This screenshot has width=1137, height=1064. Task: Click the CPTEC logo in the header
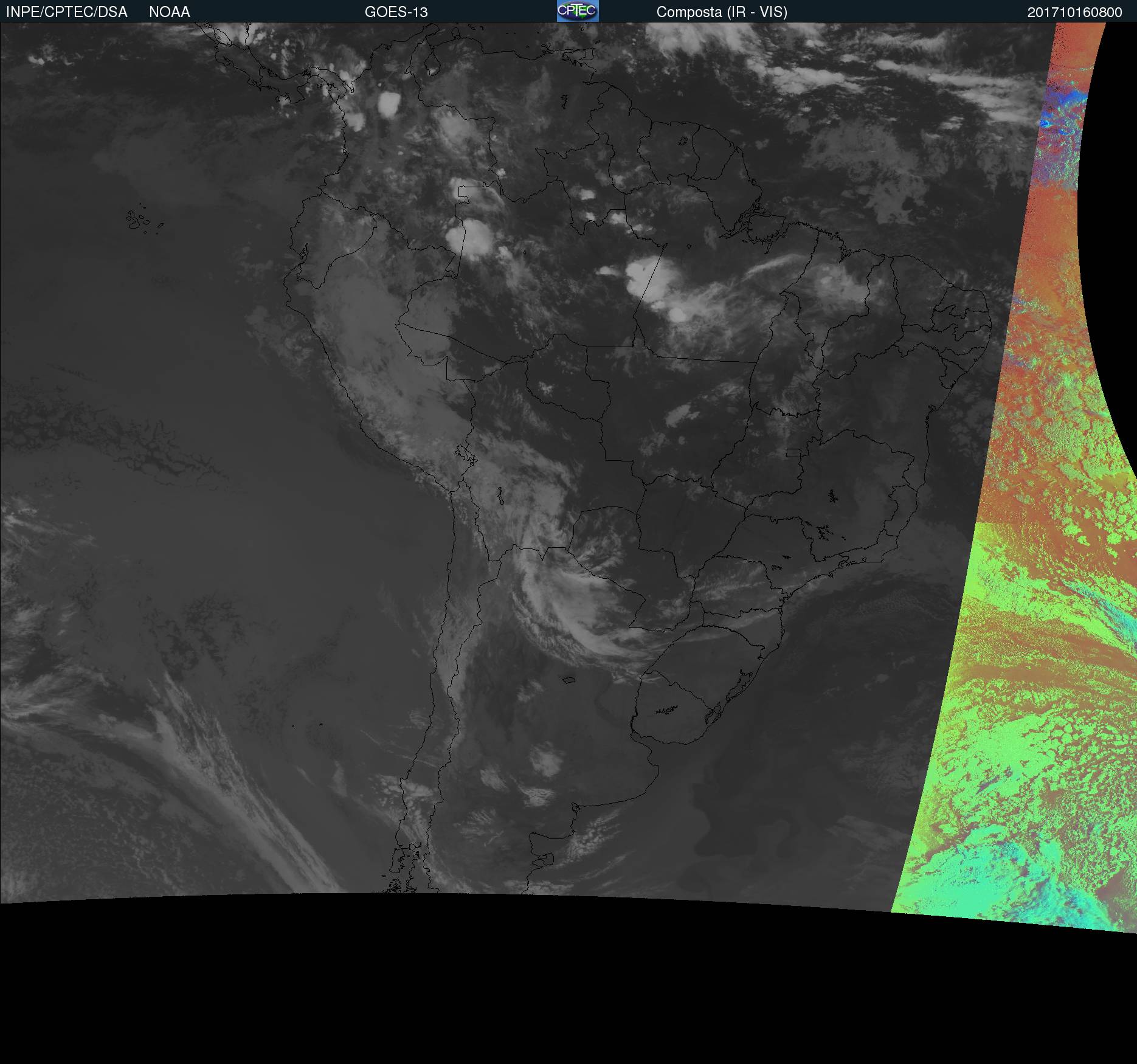(577, 11)
